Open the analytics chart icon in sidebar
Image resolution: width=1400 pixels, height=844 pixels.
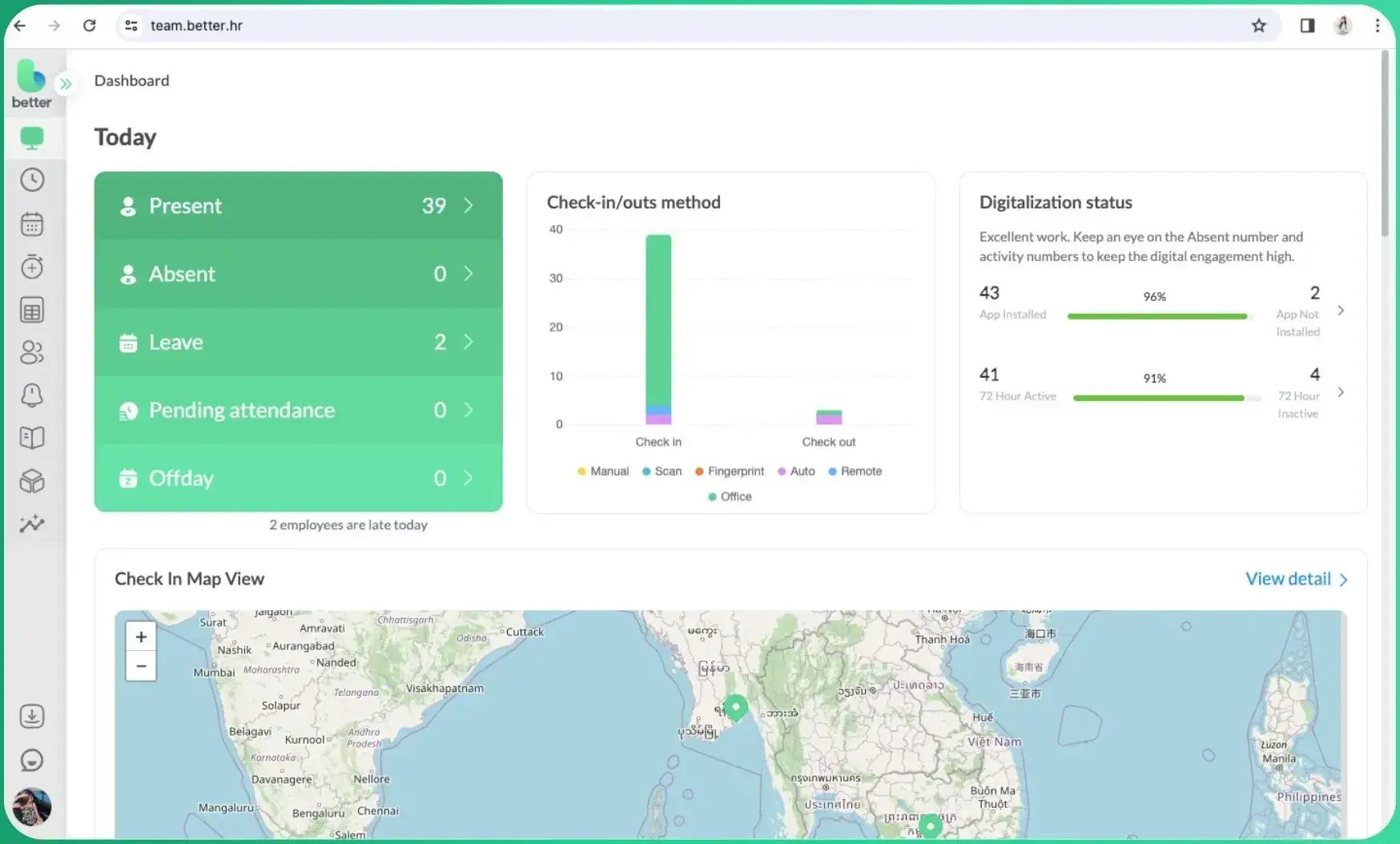pos(32,524)
